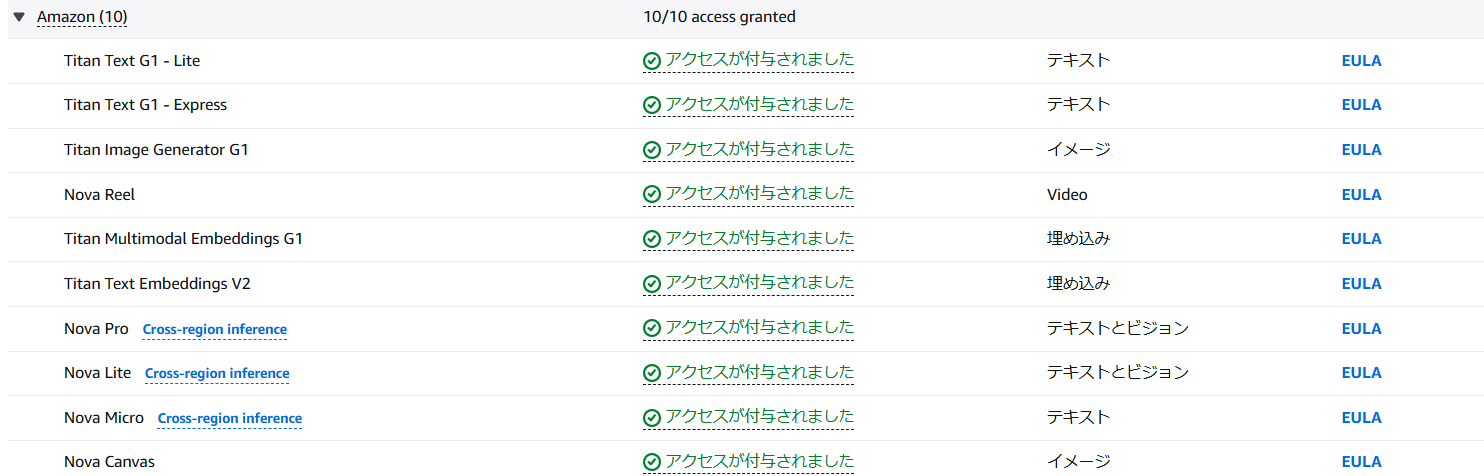Click アクセスが付与されました status for Nova Pro

pos(760,328)
